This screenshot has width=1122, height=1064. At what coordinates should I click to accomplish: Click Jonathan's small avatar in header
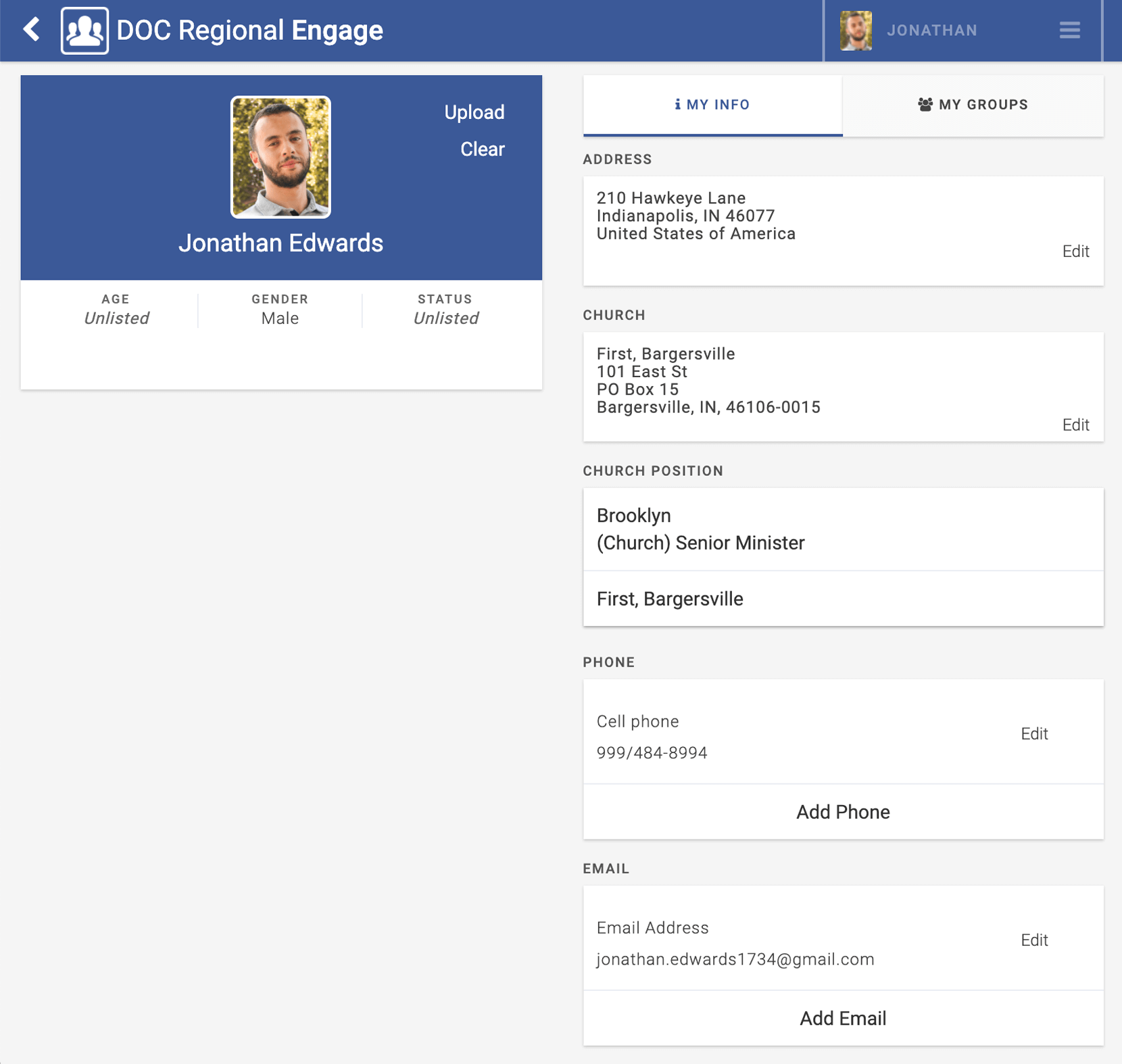(856, 30)
